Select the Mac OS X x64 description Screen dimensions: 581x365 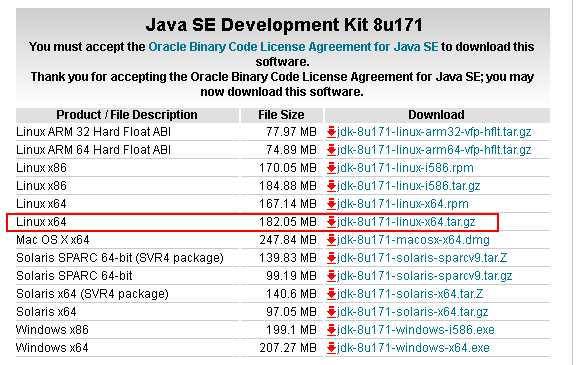(53, 240)
